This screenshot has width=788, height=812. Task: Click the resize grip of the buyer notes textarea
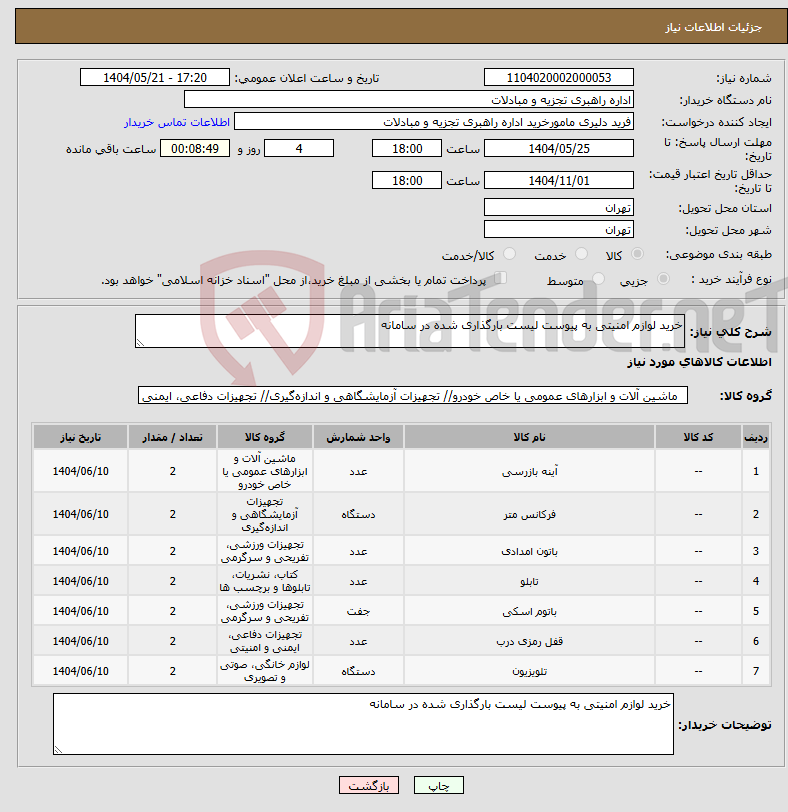point(58,749)
